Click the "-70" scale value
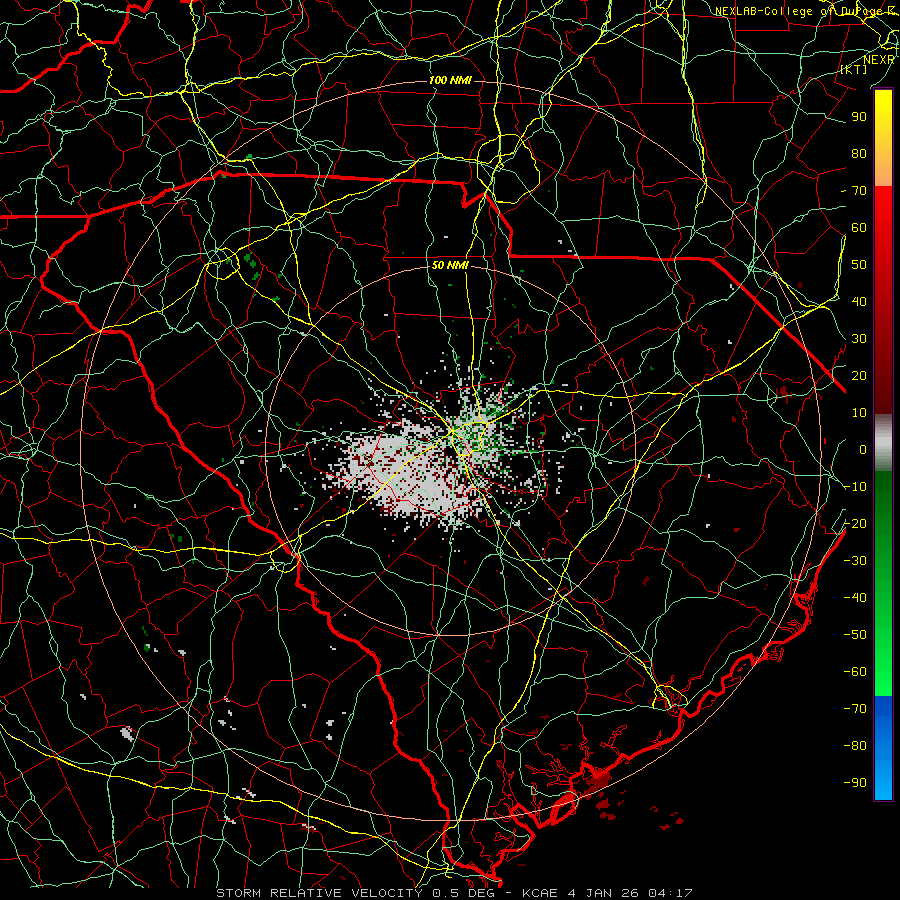900x900 pixels. tap(855, 708)
